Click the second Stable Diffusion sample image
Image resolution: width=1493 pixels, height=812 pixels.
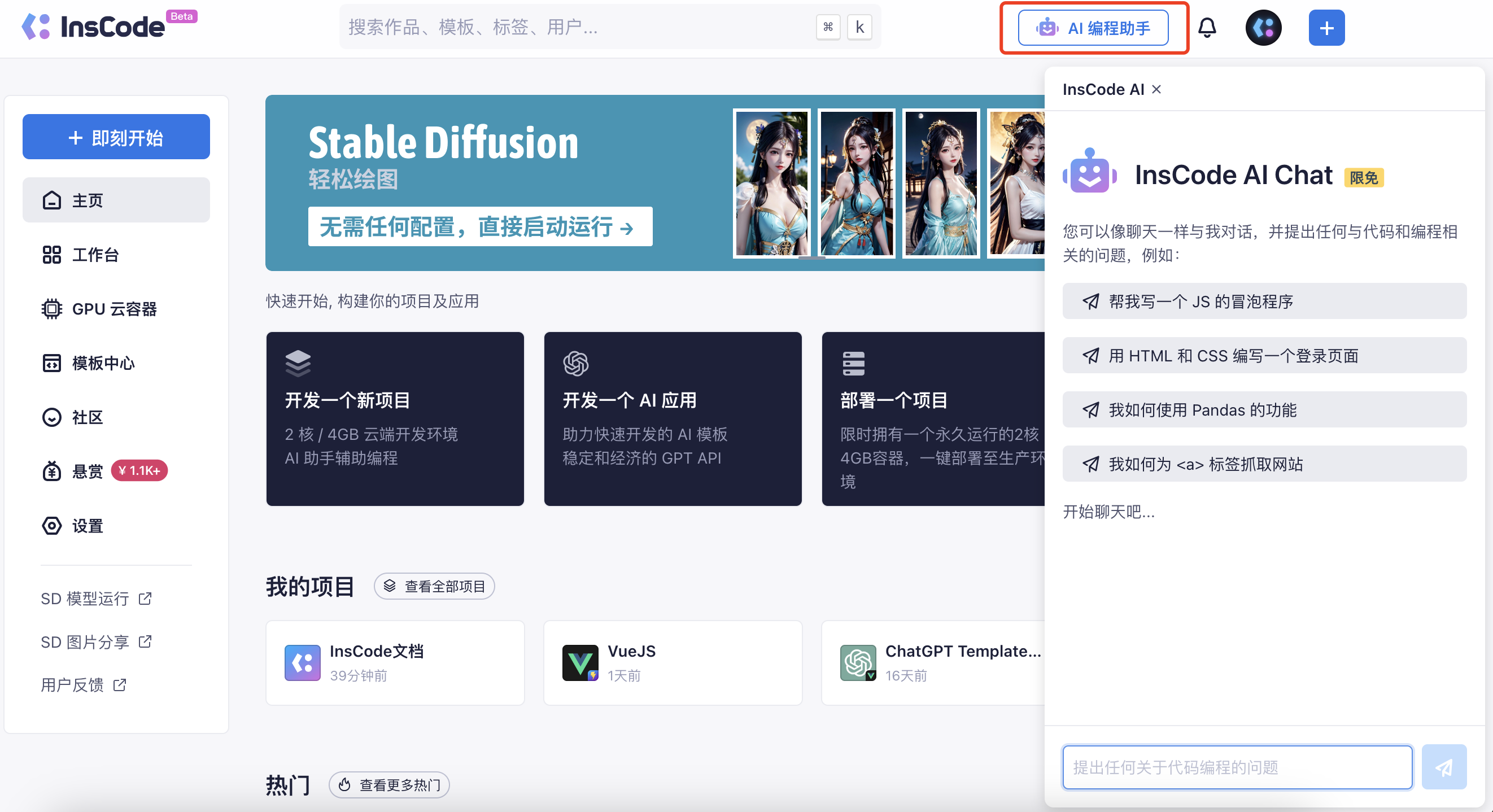point(856,183)
